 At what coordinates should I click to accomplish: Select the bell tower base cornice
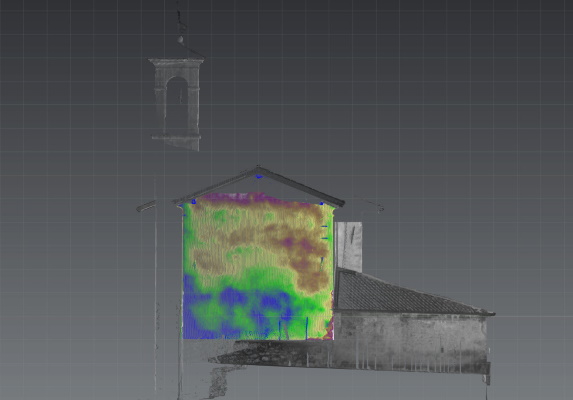click(x=176, y=137)
